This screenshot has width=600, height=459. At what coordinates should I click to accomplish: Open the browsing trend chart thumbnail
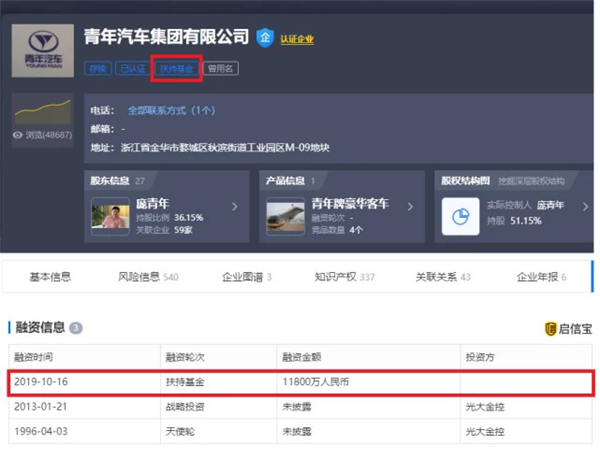[x=42, y=111]
